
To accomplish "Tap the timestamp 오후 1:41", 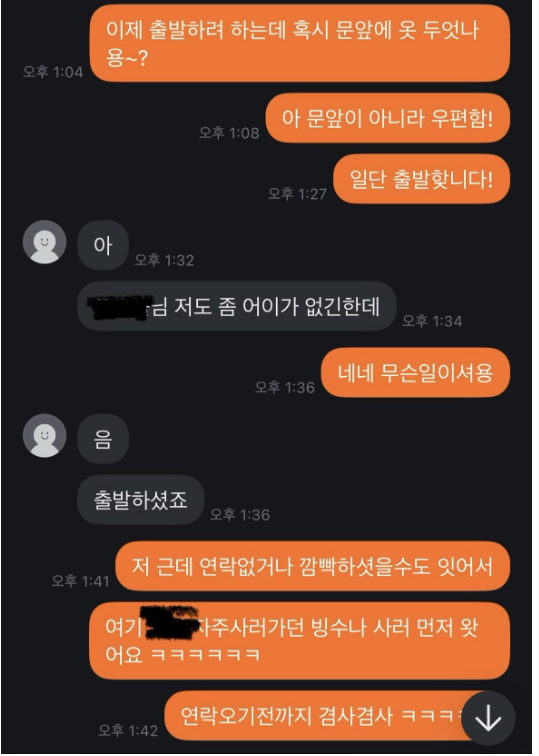I will point(81,581).
